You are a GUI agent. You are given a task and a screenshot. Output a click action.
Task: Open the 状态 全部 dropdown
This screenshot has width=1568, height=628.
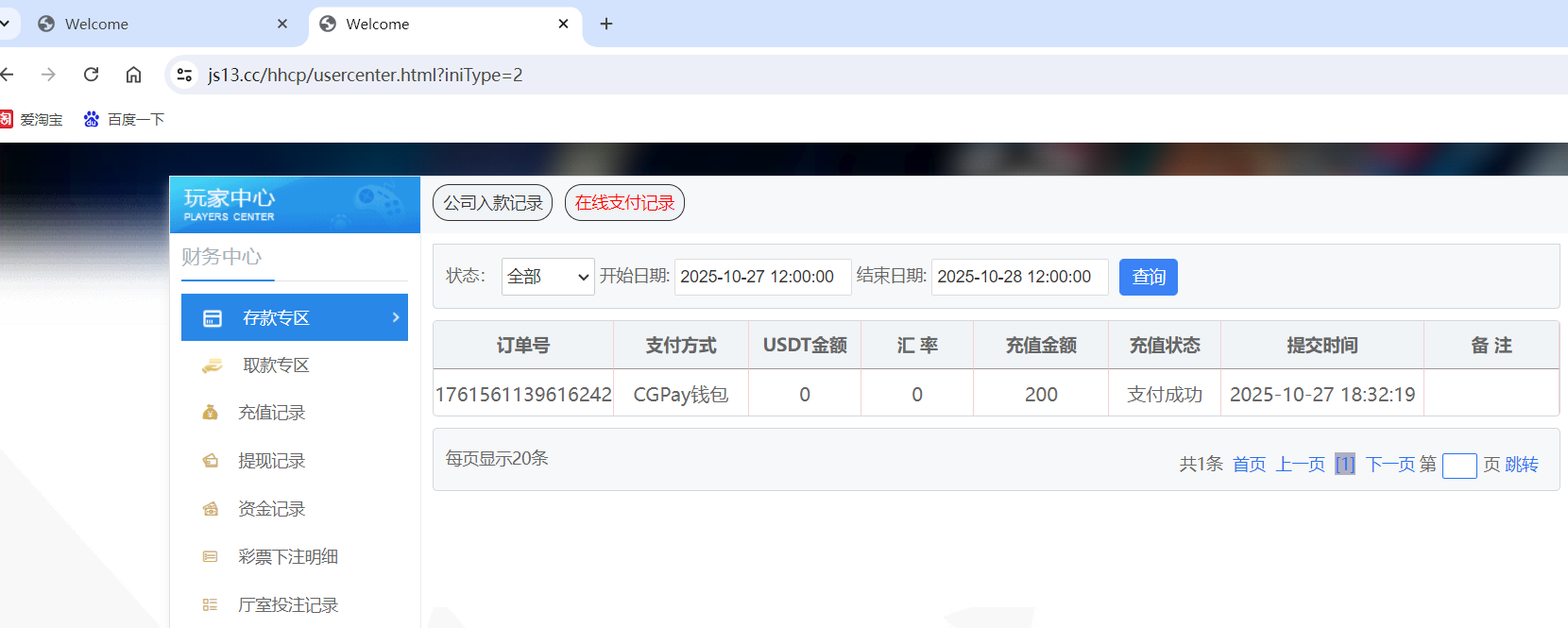(548, 277)
